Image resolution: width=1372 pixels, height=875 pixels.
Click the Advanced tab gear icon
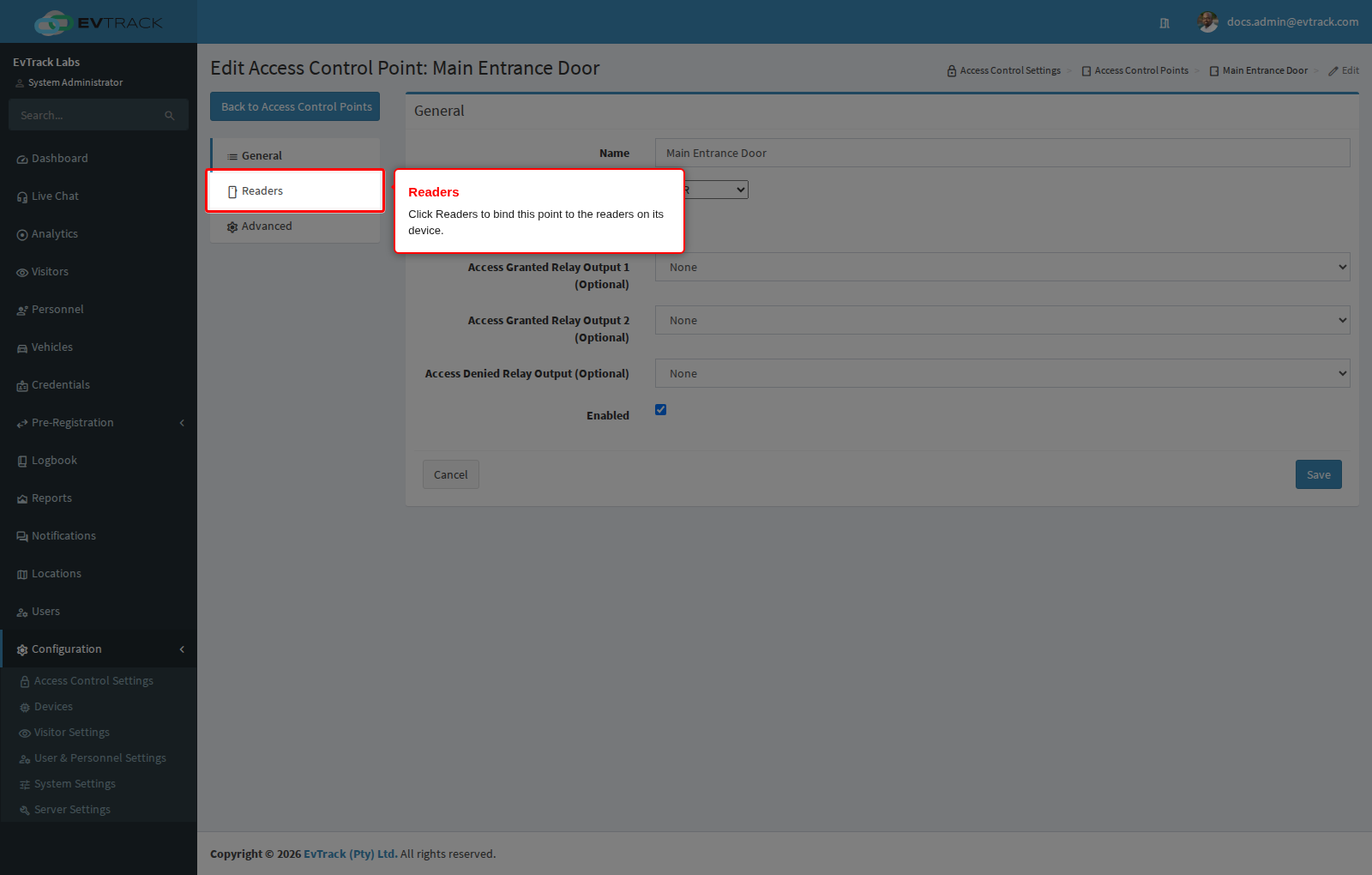click(232, 227)
